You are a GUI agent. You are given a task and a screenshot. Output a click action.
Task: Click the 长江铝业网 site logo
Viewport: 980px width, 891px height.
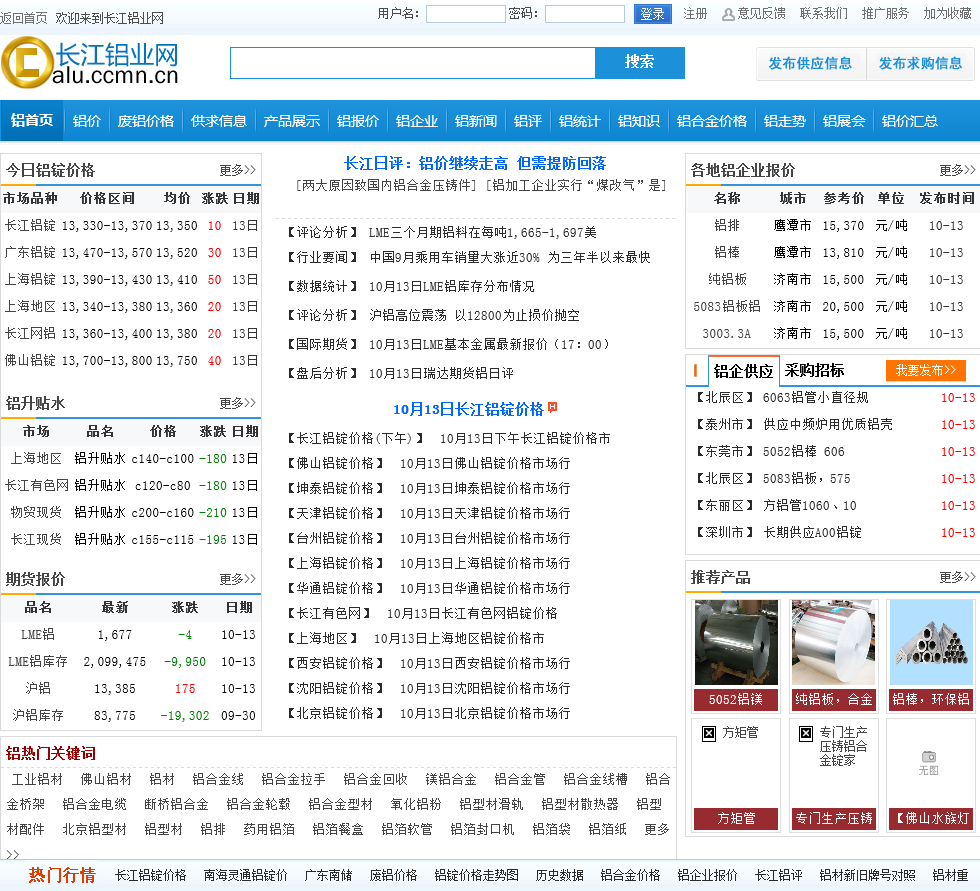[90, 63]
